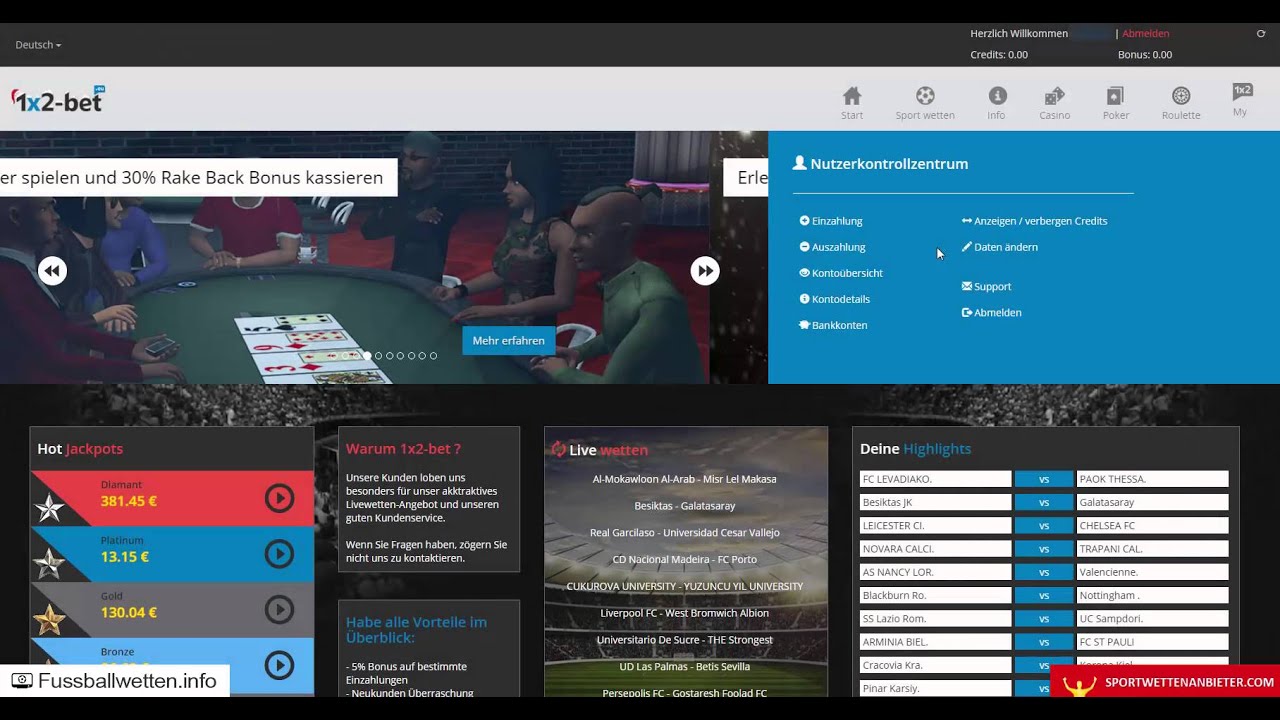The width and height of the screenshot is (1280, 720).
Task: Click the Mehr erfahren button
Action: 508,341
